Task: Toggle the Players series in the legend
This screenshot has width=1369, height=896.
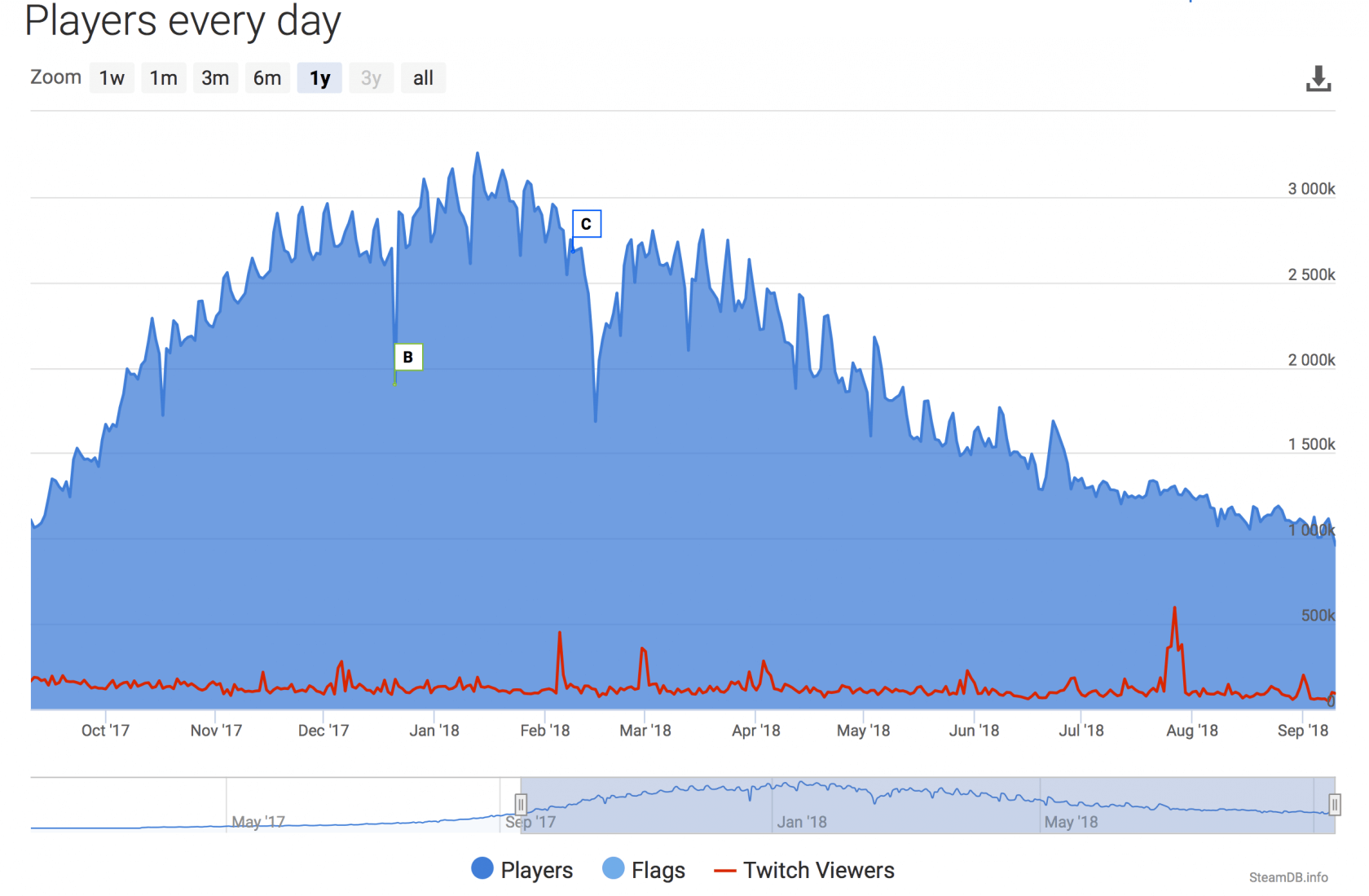Action: point(522,870)
